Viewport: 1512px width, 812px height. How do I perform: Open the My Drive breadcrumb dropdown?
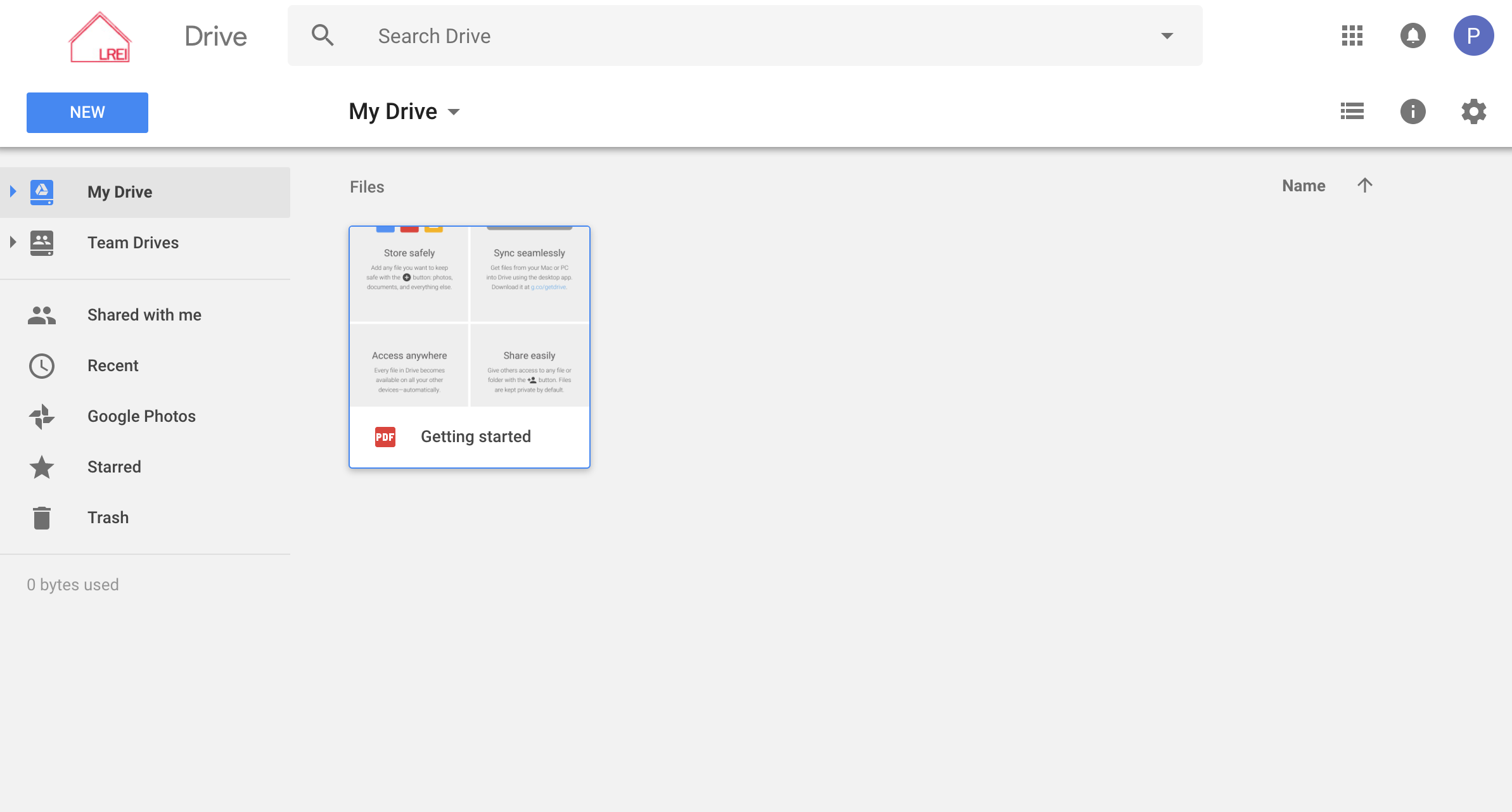pyautogui.click(x=454, y=111)
